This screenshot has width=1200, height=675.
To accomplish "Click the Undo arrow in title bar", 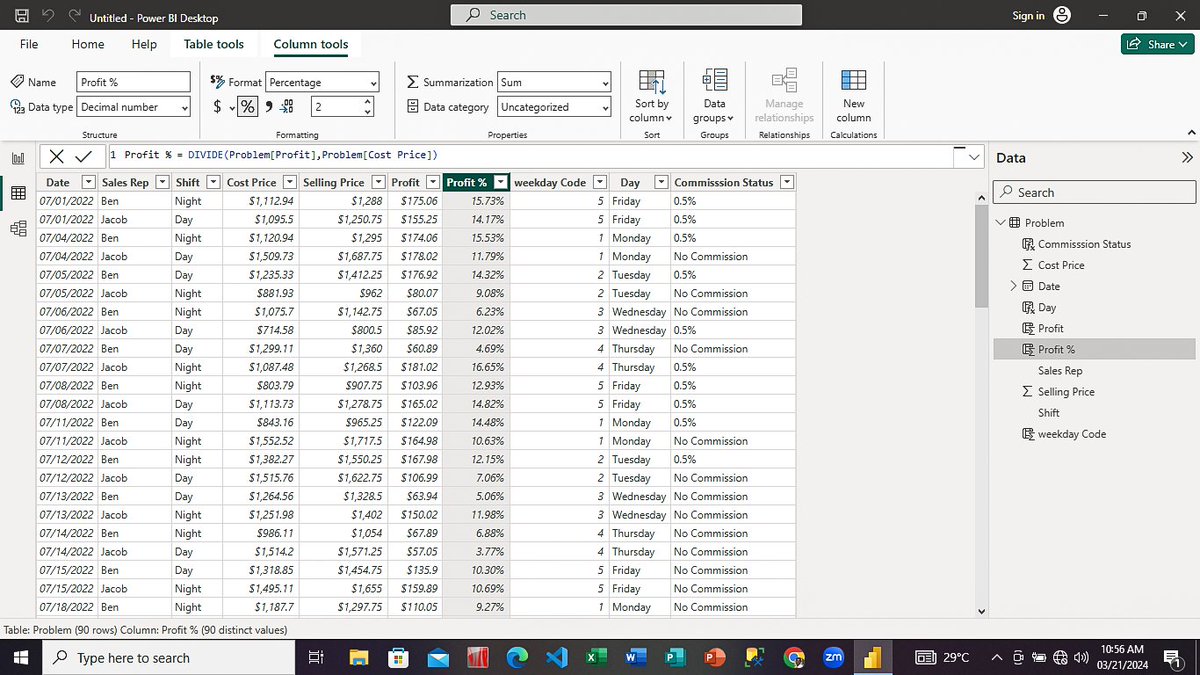I will coord(48,16).
